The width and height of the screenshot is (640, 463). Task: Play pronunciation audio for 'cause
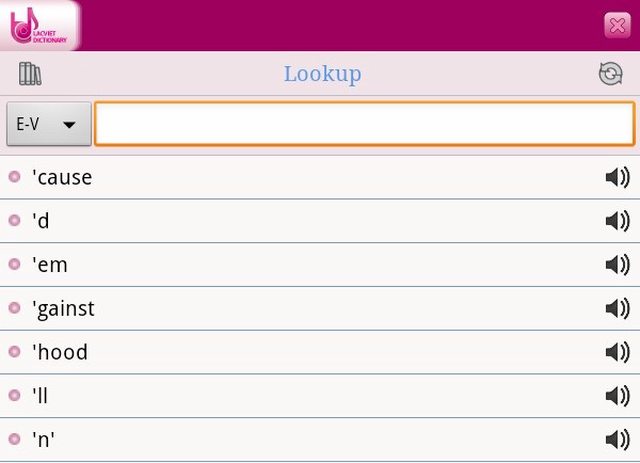click(618, 178)
